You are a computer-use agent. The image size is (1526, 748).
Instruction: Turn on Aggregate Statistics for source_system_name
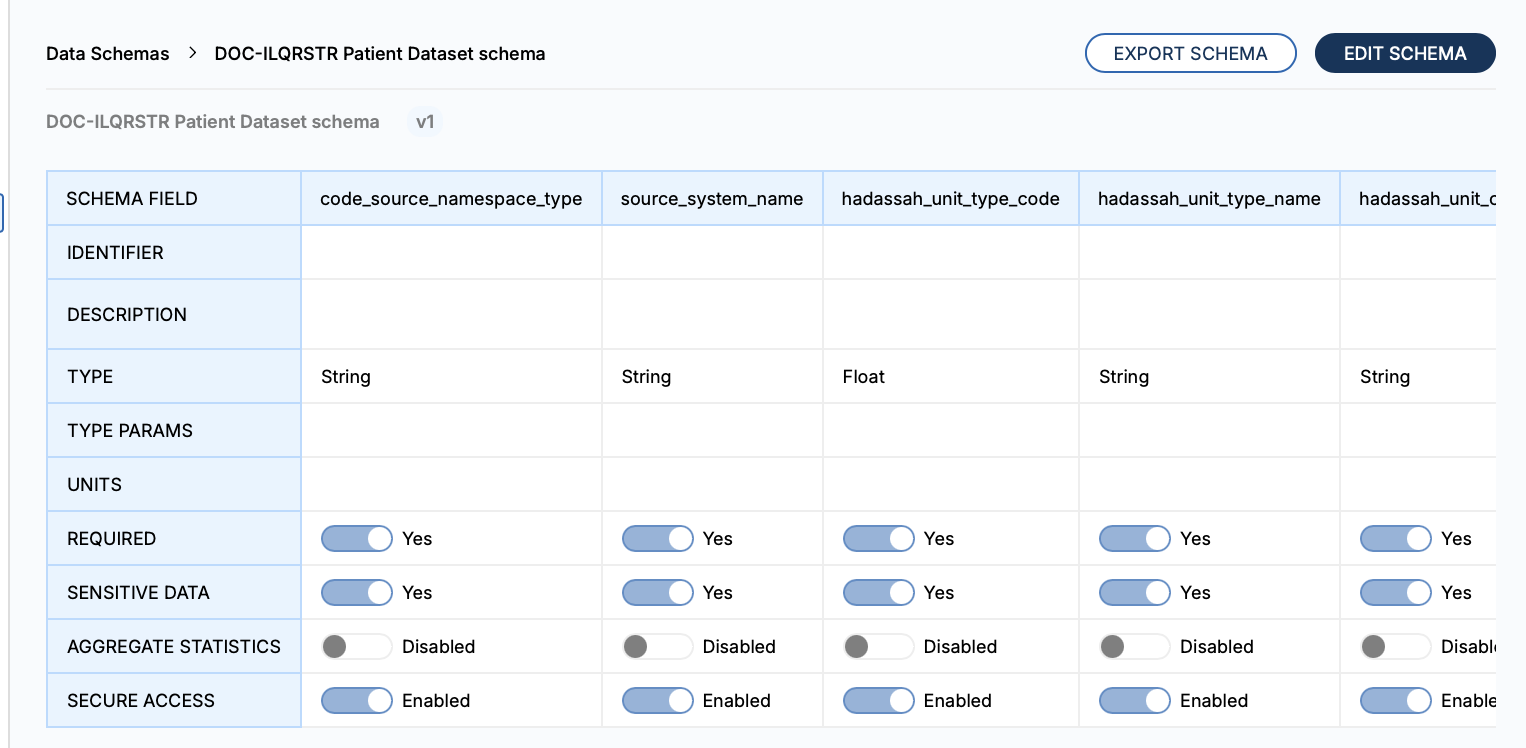click(658, 647)
